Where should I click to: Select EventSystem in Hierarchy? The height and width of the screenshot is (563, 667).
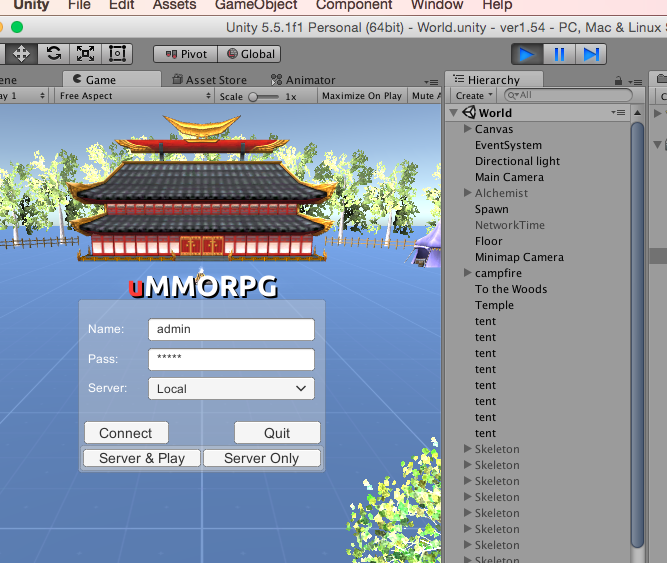tap(508, 145)
